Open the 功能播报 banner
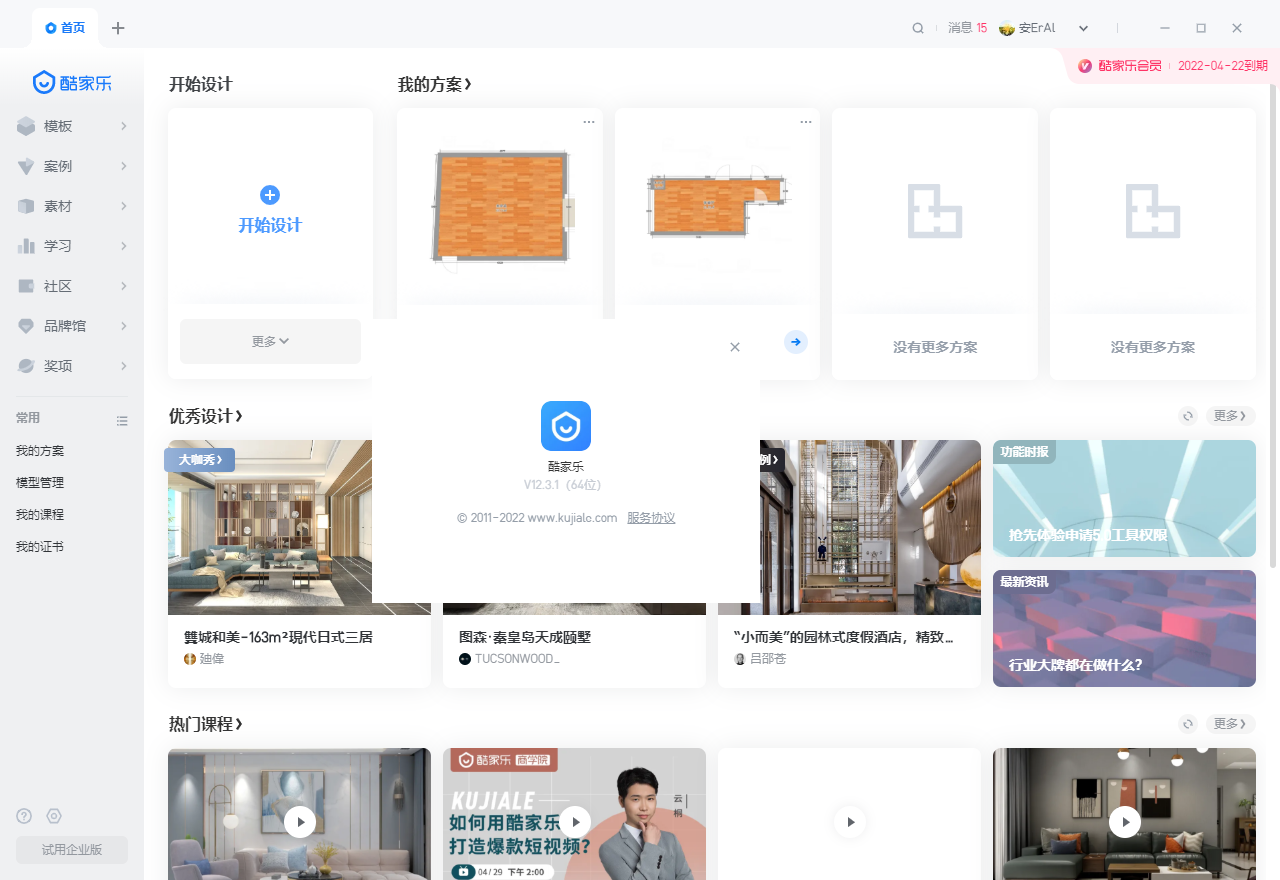The height and width of the screenshot is (880, 1280). [1124, 498]
